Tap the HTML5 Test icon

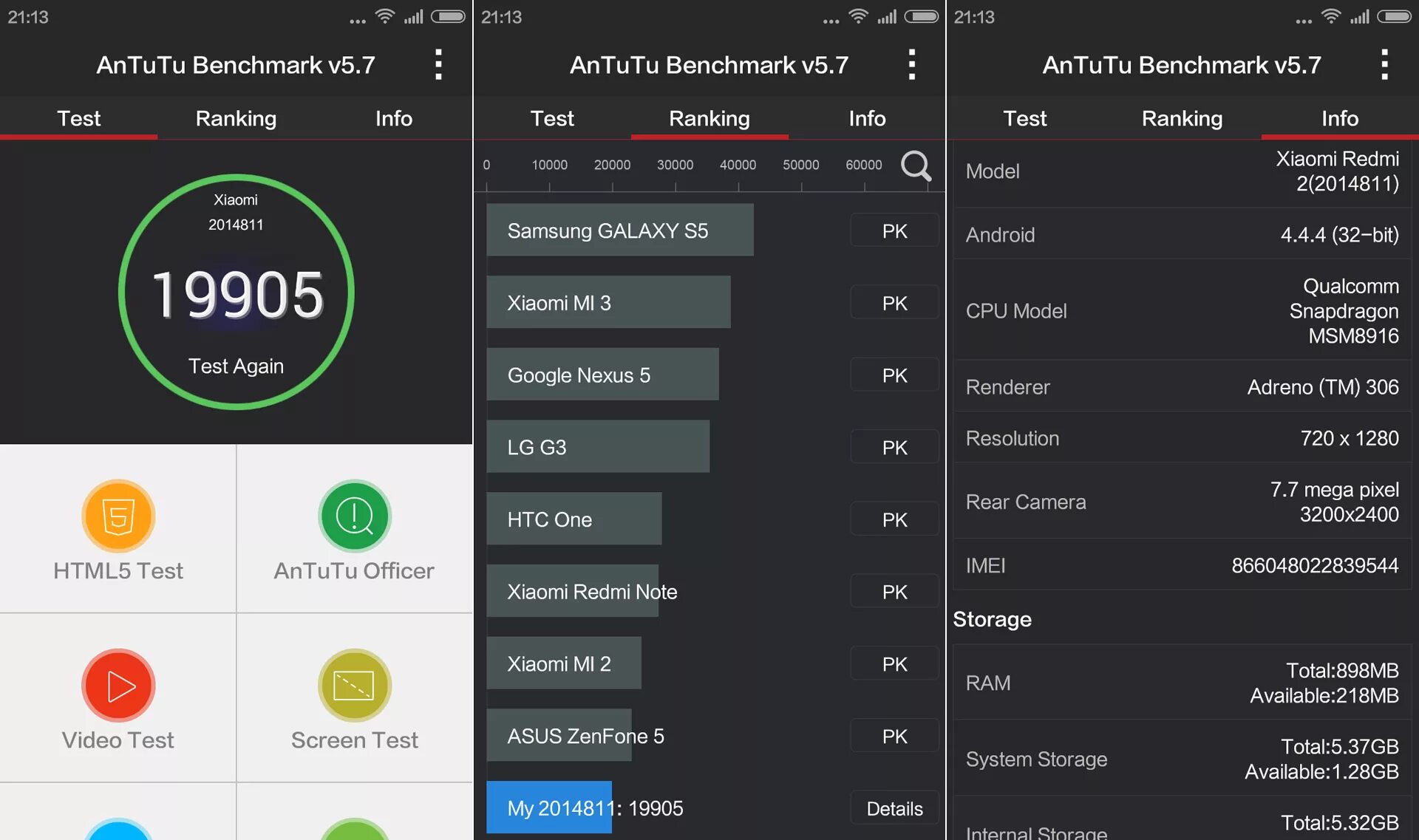click(118, 516)
